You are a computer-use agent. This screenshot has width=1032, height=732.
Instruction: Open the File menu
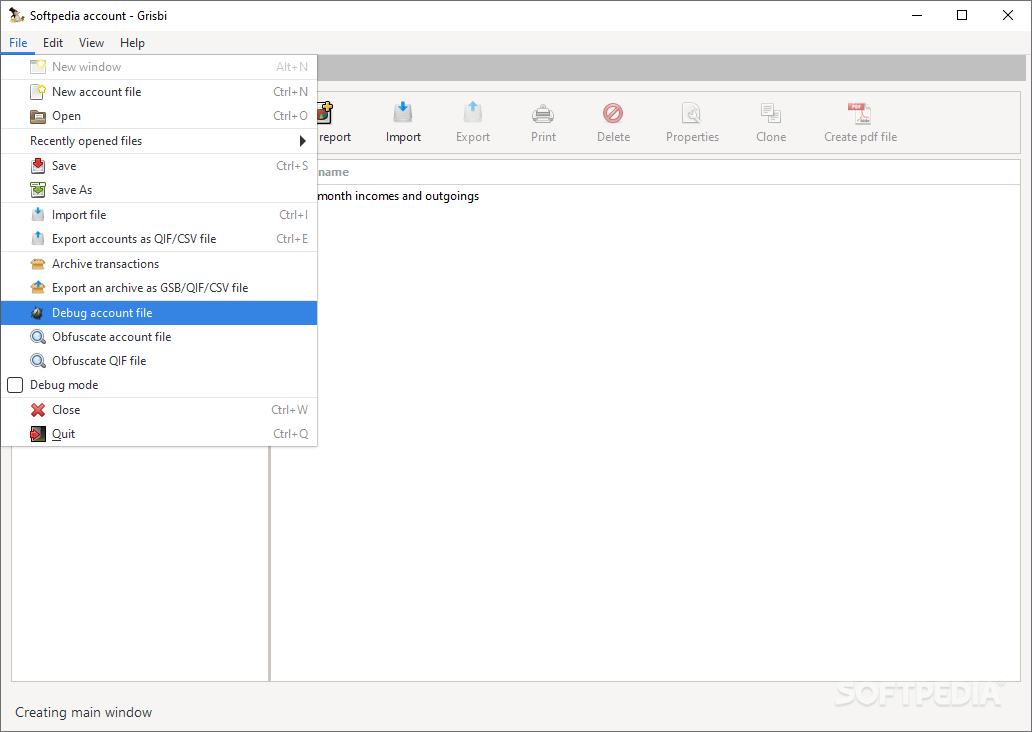coord(18,43)
